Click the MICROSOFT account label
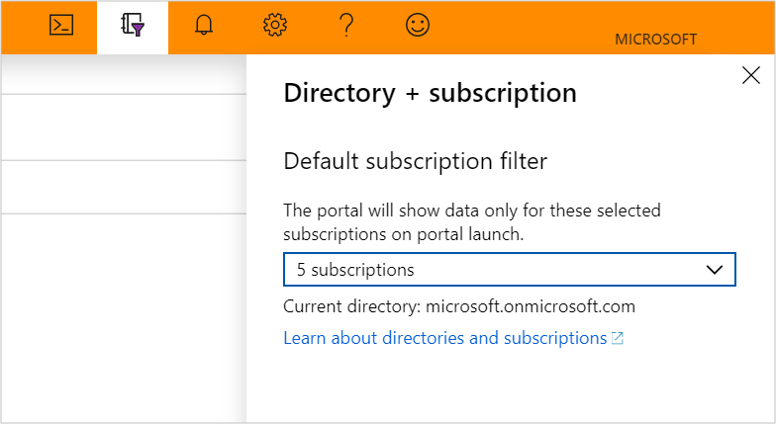Viewport: 776px width, 424px height. click(x=655, y=40)
